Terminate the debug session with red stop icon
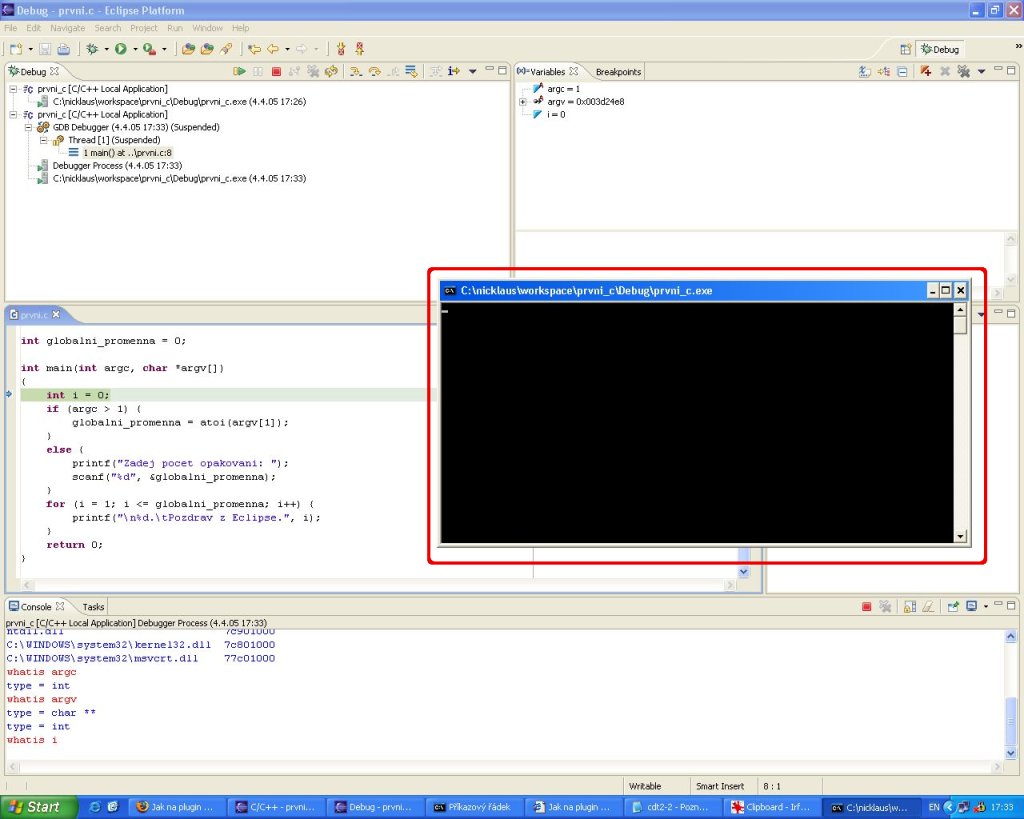 coord(276,72)
